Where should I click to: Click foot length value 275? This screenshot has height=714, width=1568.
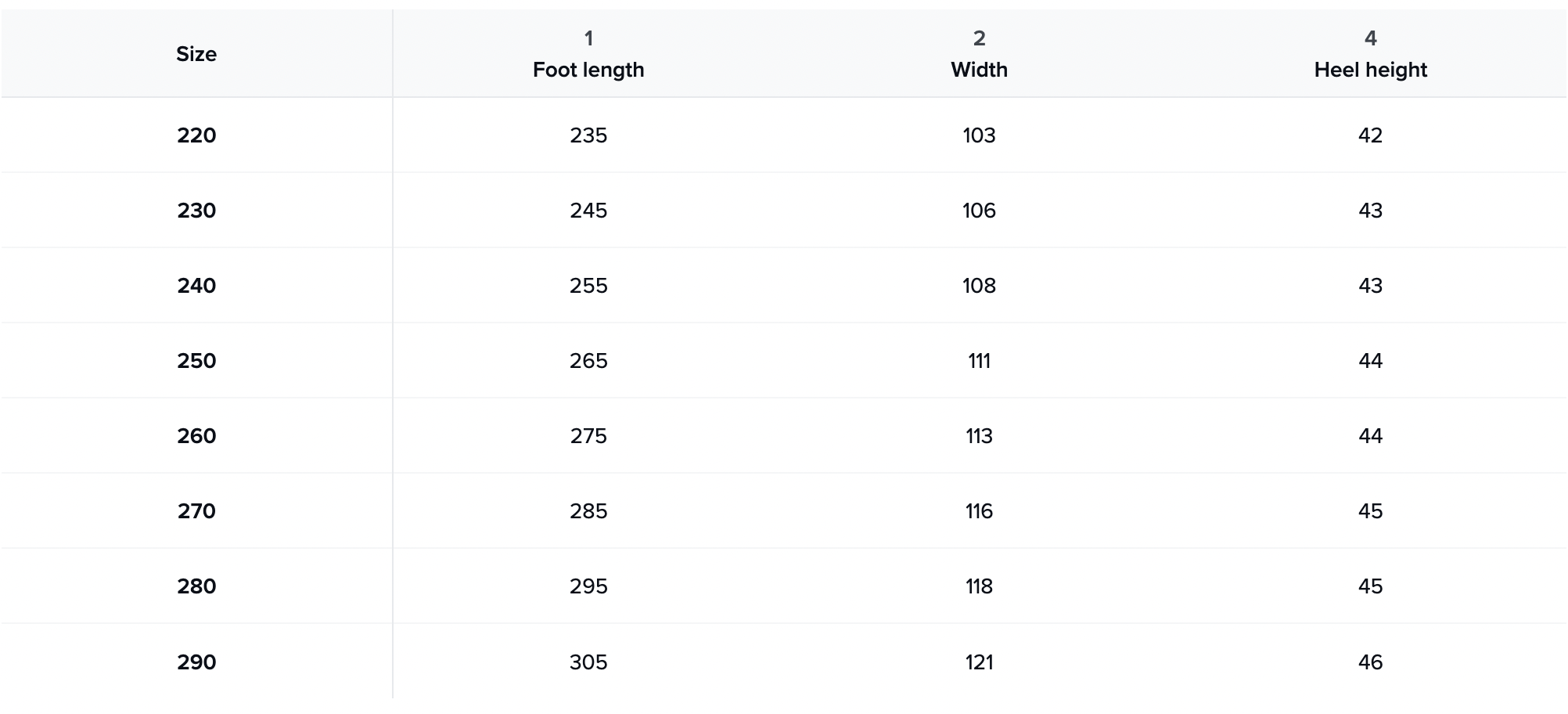click(x=588, y=436)
